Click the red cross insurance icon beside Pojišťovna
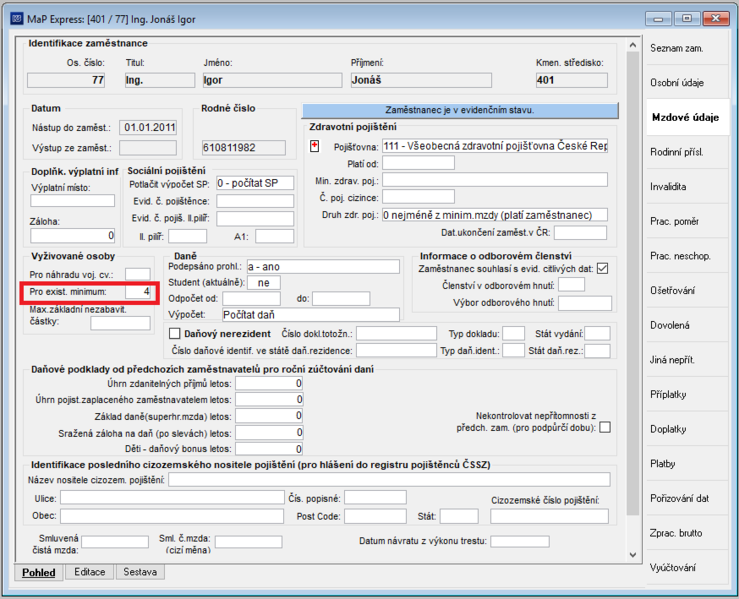The image size is (739, 599). [x=314, y=146]
